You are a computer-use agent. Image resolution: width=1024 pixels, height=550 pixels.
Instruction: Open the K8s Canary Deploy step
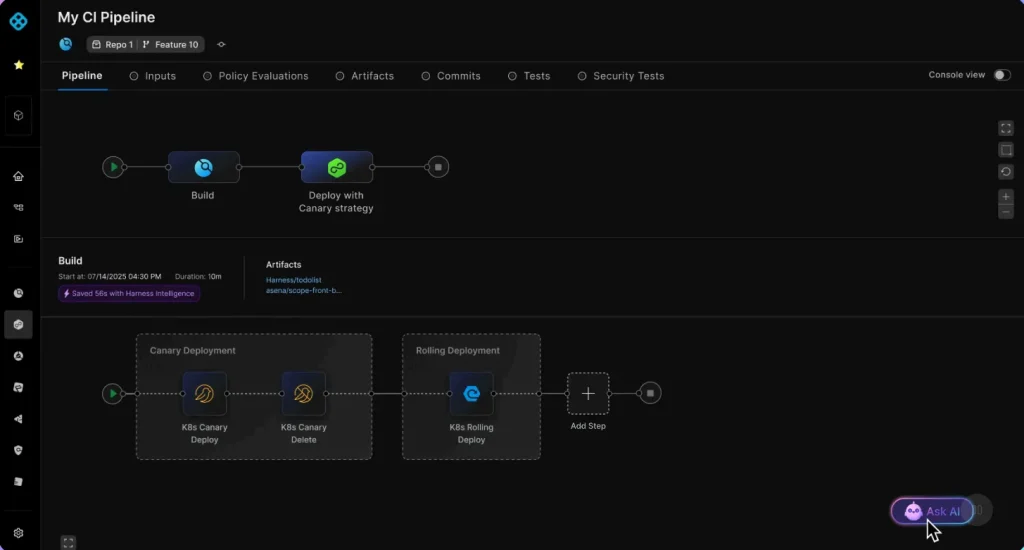point(204,394)
